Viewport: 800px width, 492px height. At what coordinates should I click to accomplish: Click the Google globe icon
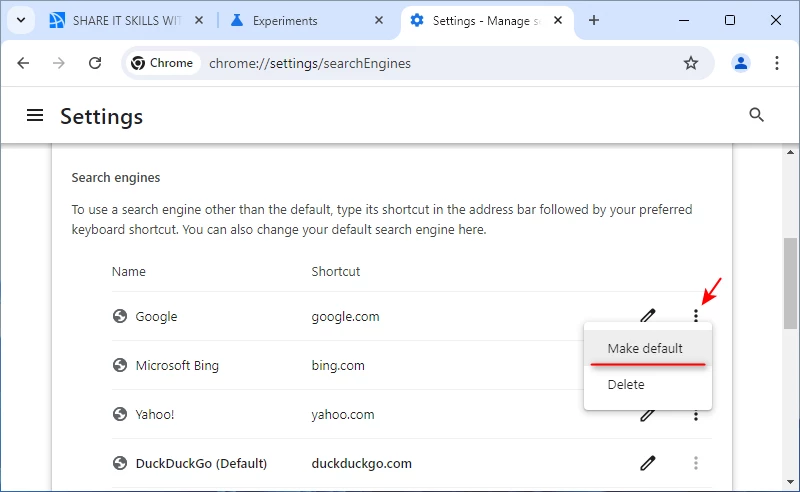pyautogui.click(x=120, y=316)
